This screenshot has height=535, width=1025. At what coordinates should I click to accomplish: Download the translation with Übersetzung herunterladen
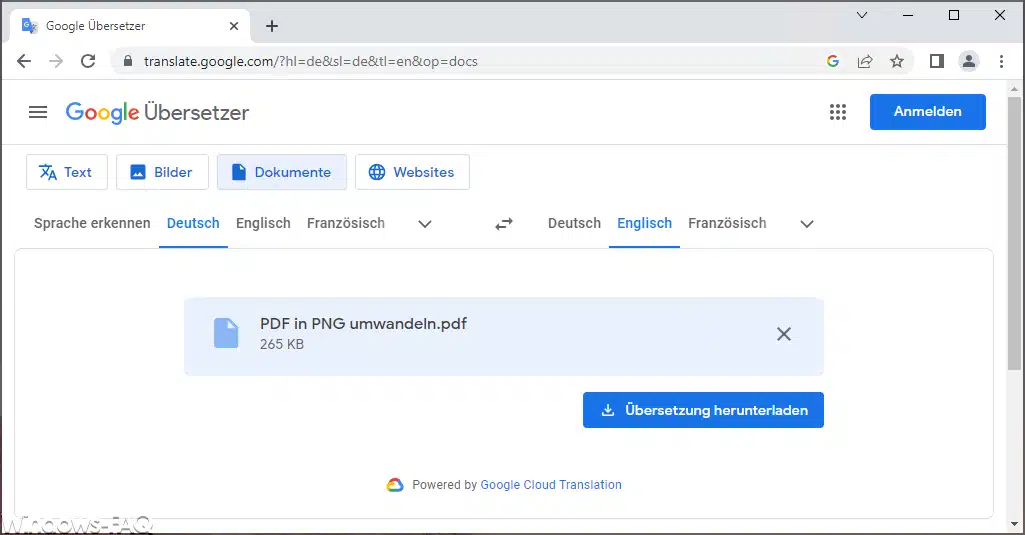click(703, 410)
